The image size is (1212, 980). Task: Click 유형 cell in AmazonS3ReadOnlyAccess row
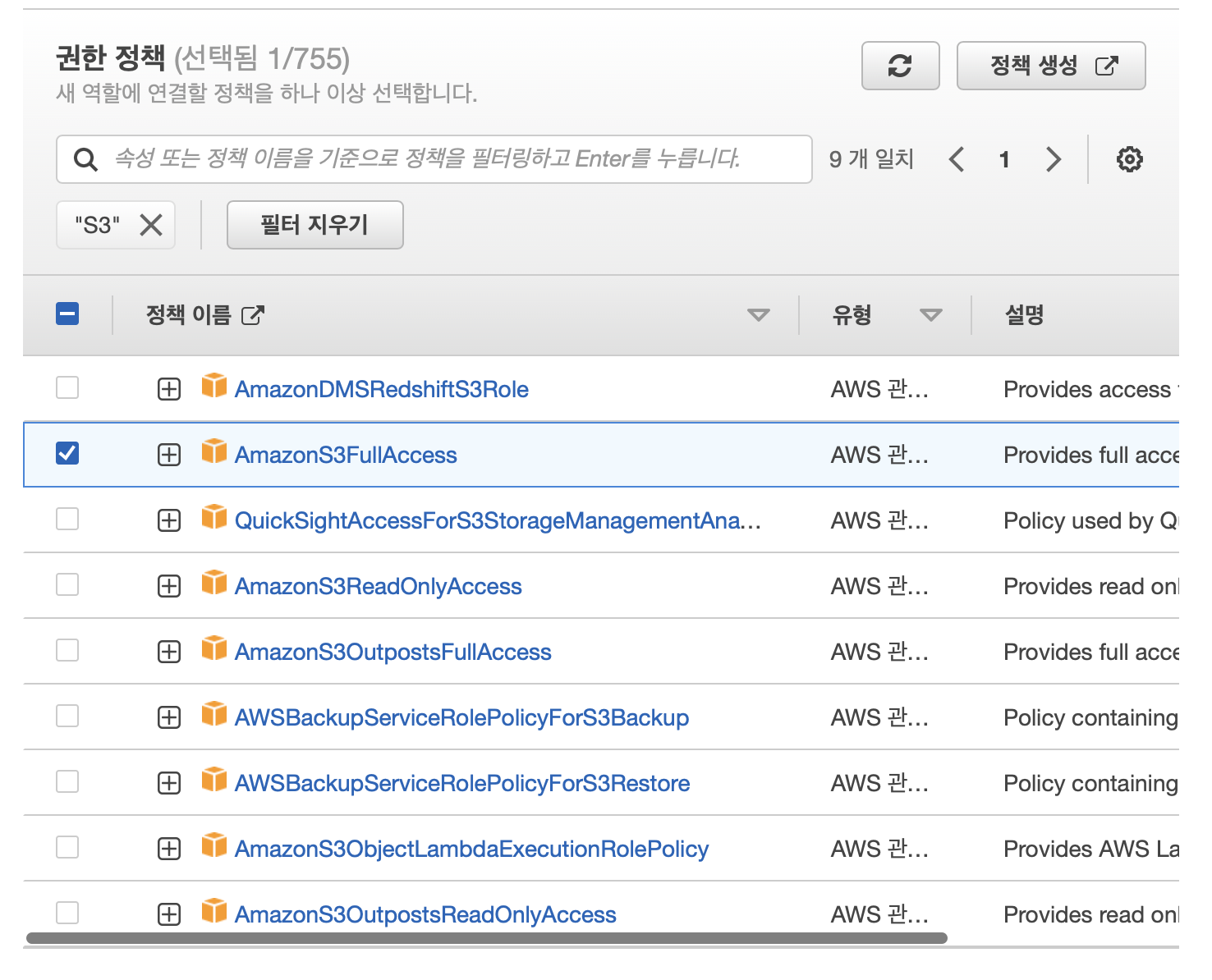[879, 586]
